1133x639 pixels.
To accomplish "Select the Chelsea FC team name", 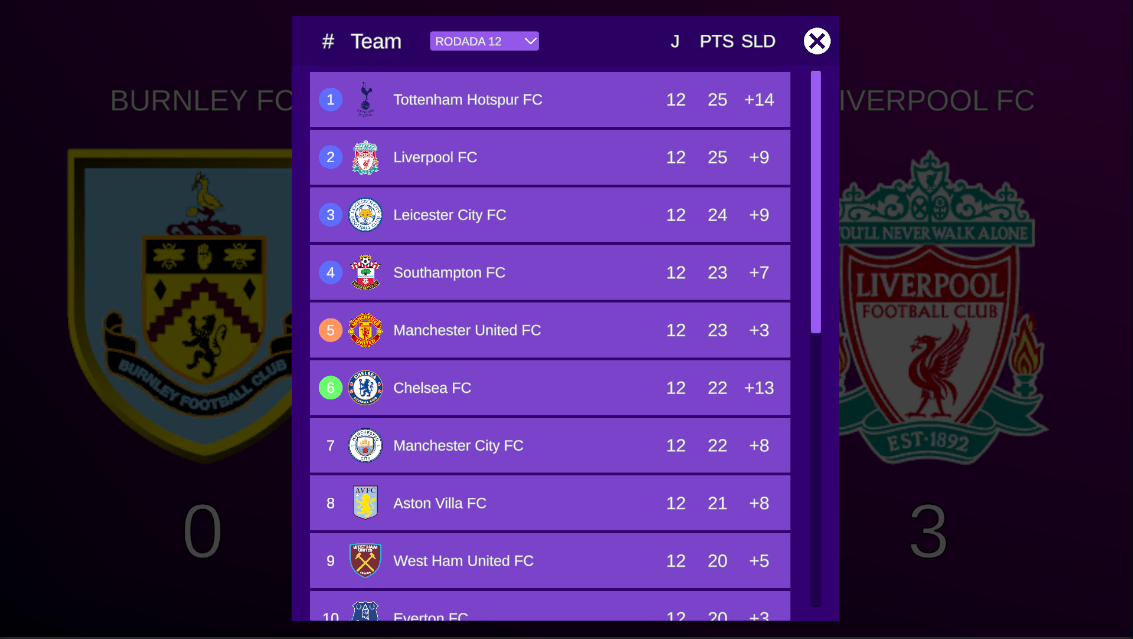I will pos(432,388).
